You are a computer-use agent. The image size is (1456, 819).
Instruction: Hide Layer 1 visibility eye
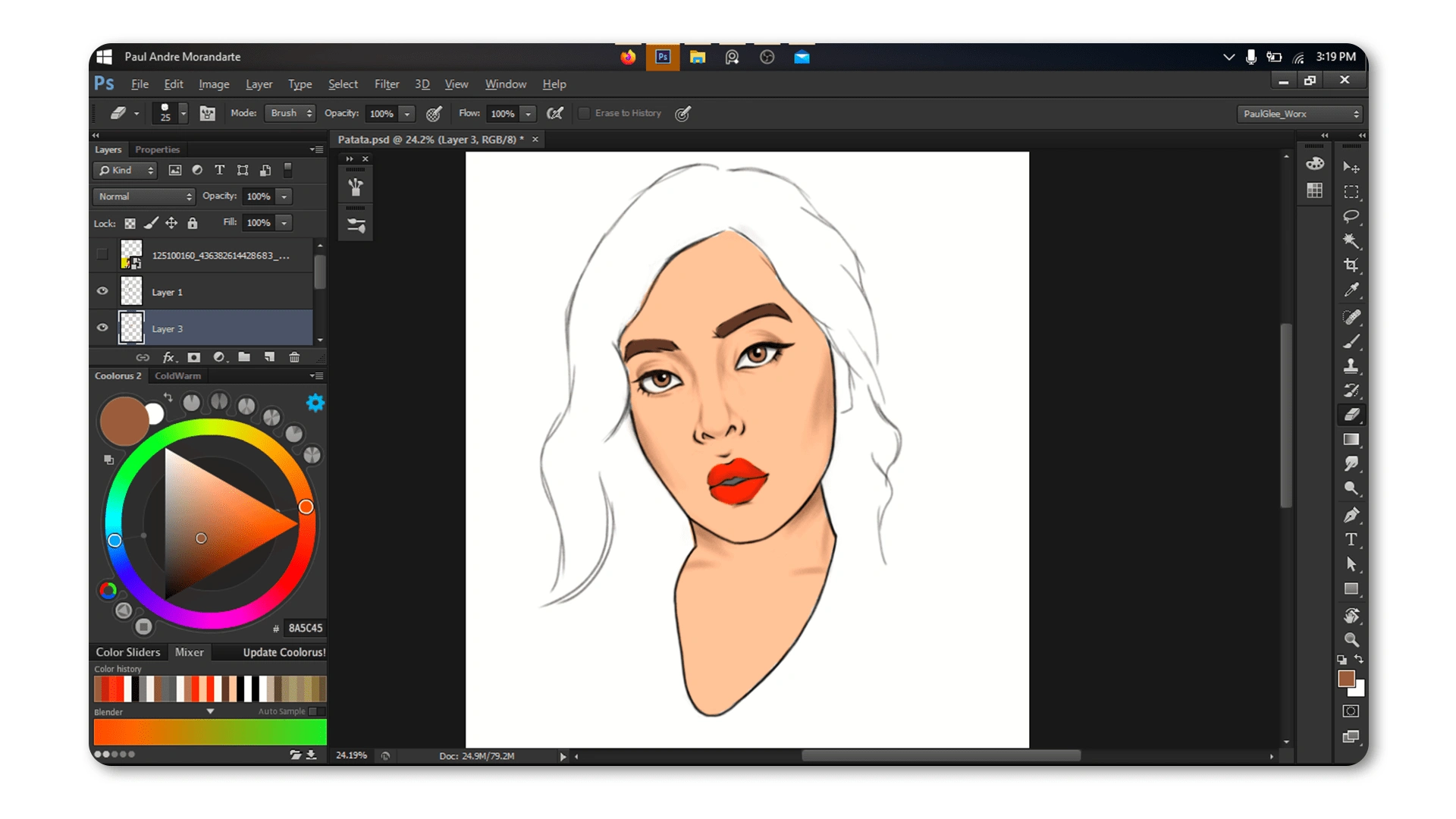pyautogui.click(x=102, y=291)
